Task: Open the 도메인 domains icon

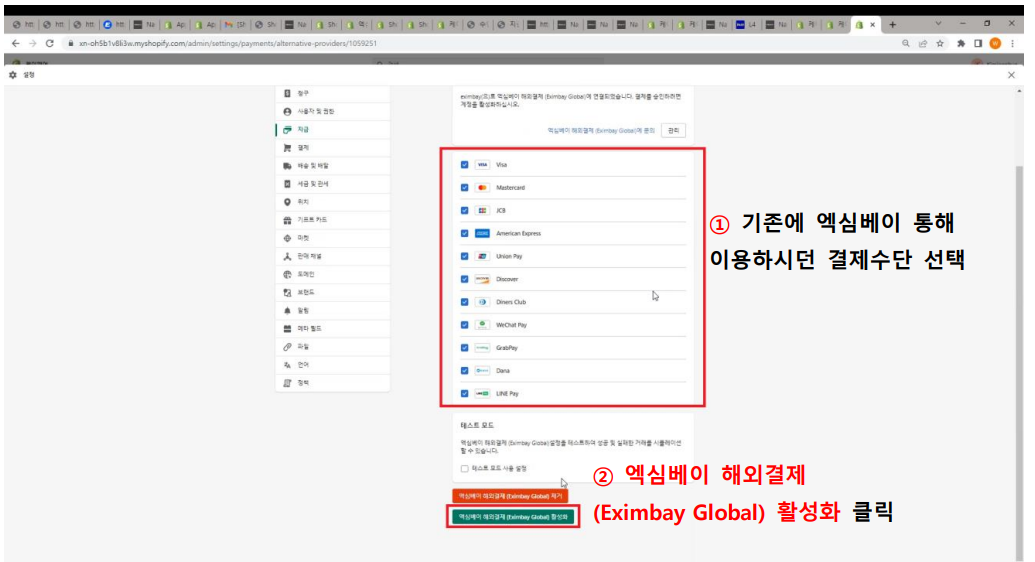Action: 287,274
